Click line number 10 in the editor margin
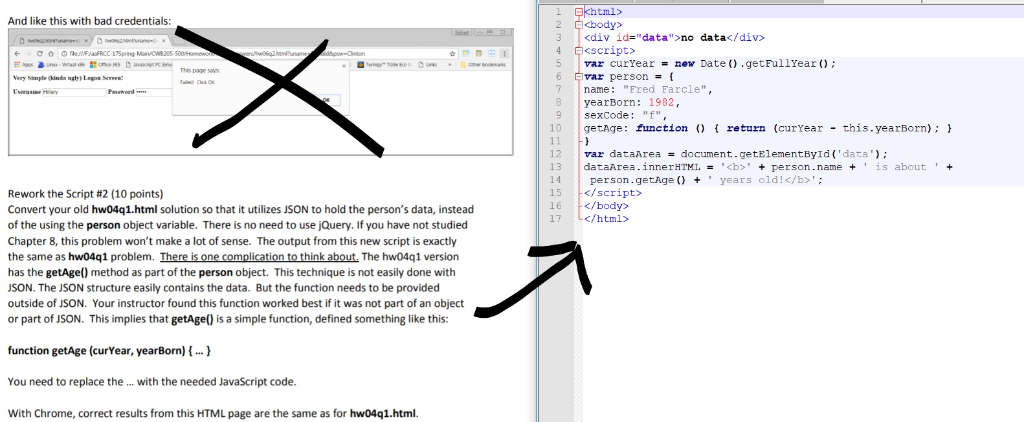This screenshot has height=422, width=1024. (555, 128)
